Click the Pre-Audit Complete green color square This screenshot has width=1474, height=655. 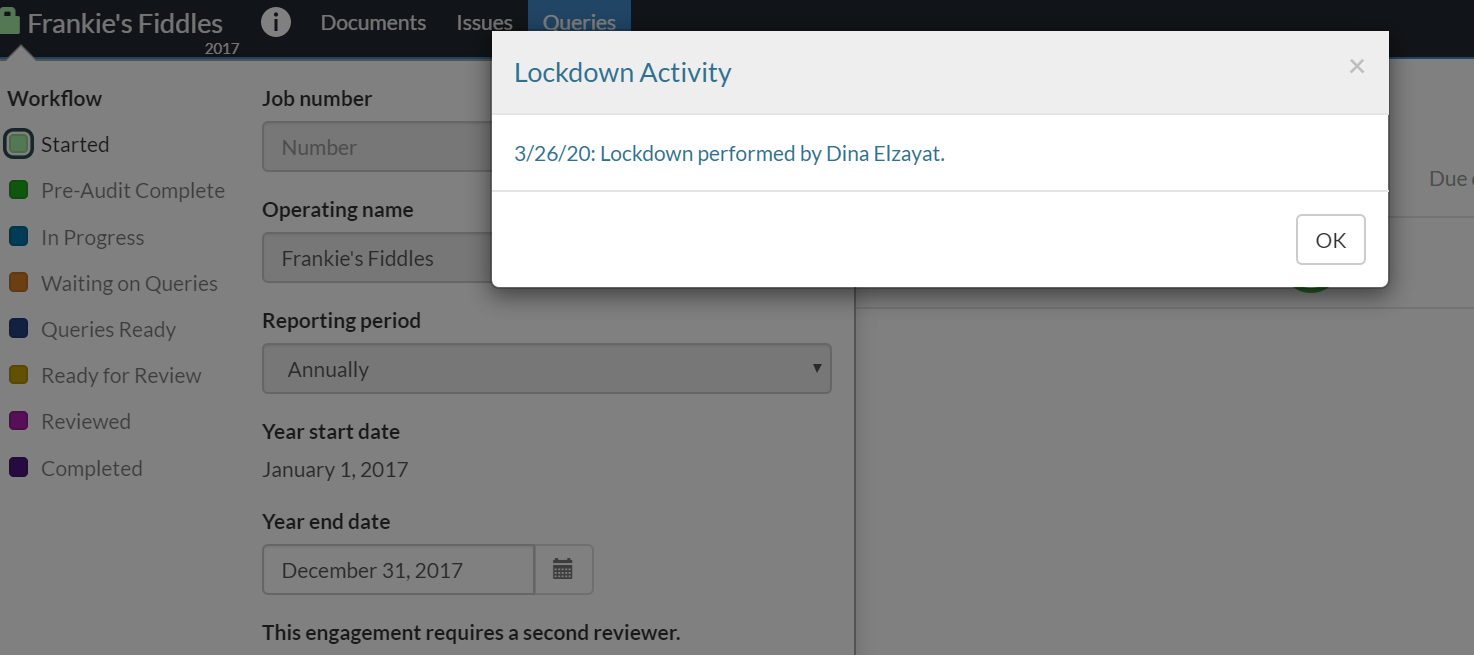18,189
